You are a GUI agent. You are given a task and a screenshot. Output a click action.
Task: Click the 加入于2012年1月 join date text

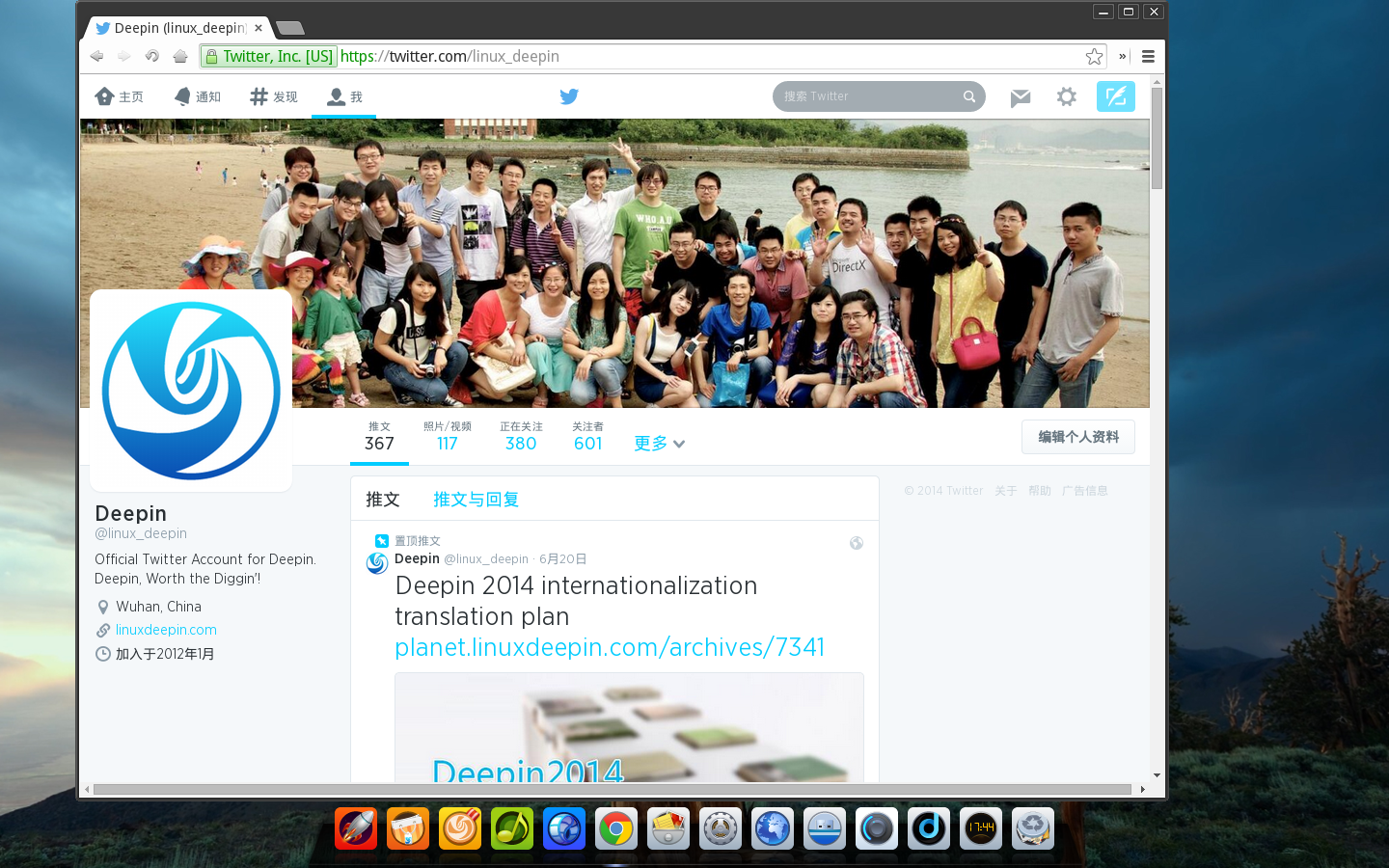(x=165, y=654)
